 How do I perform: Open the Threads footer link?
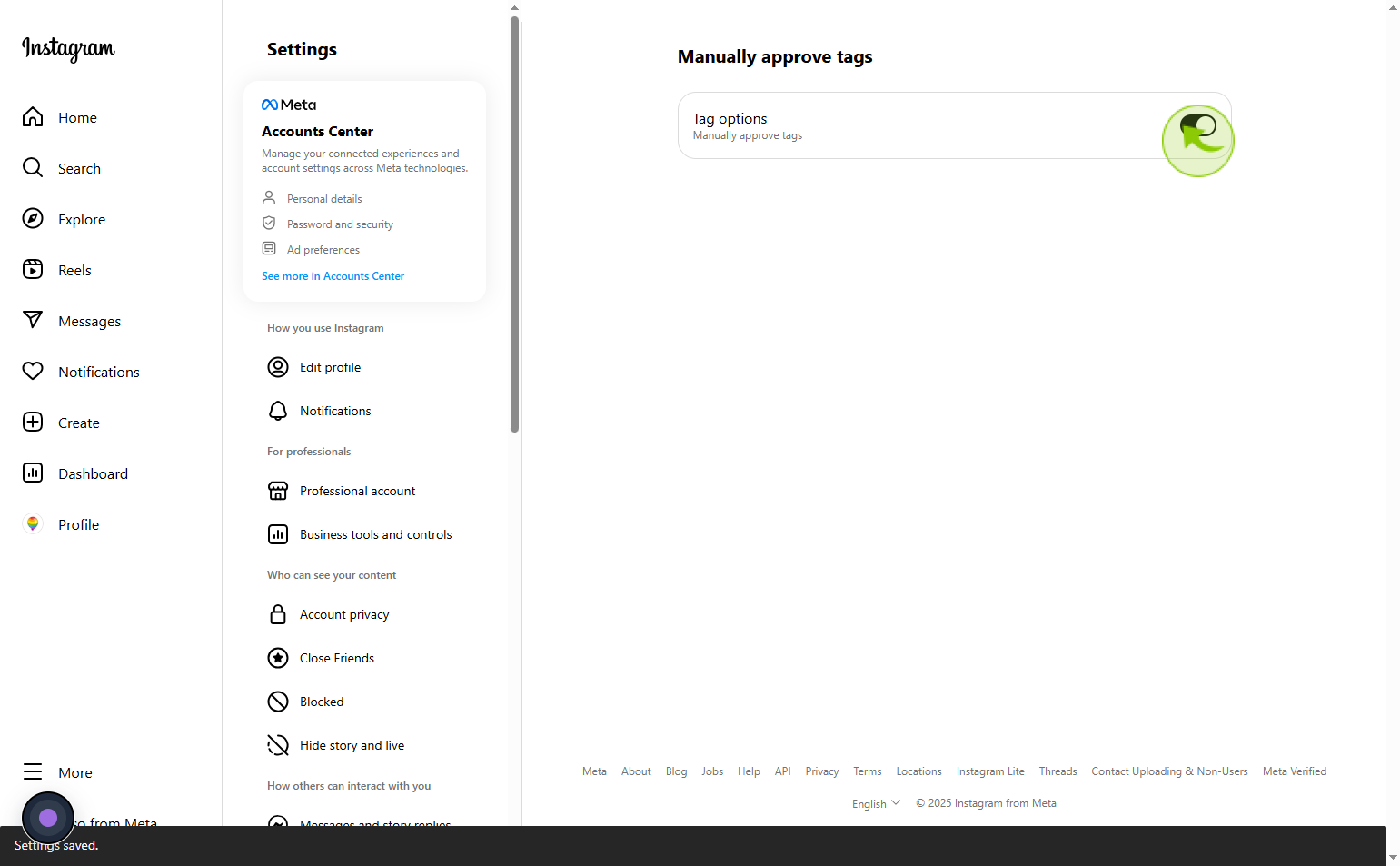[1058, 771]
